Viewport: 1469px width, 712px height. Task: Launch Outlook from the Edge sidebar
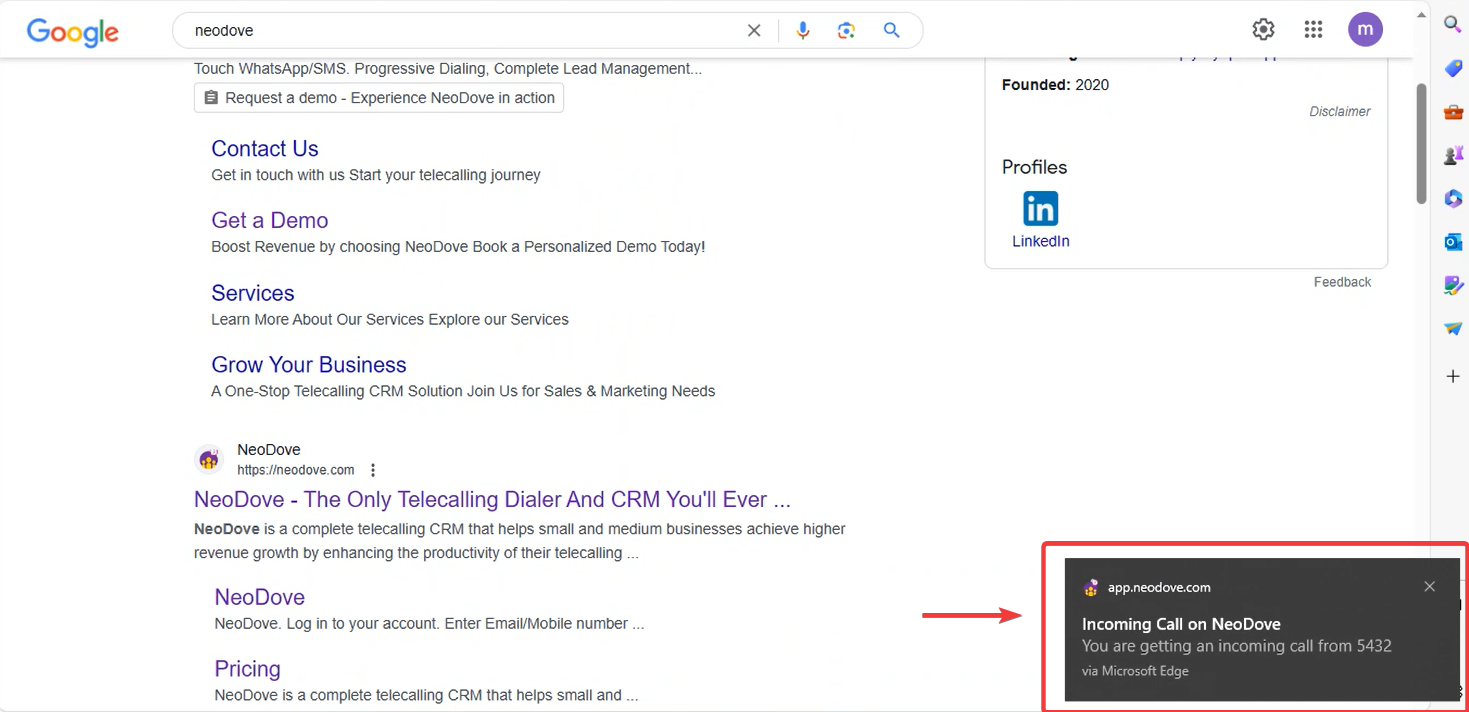coord(1453,242)
